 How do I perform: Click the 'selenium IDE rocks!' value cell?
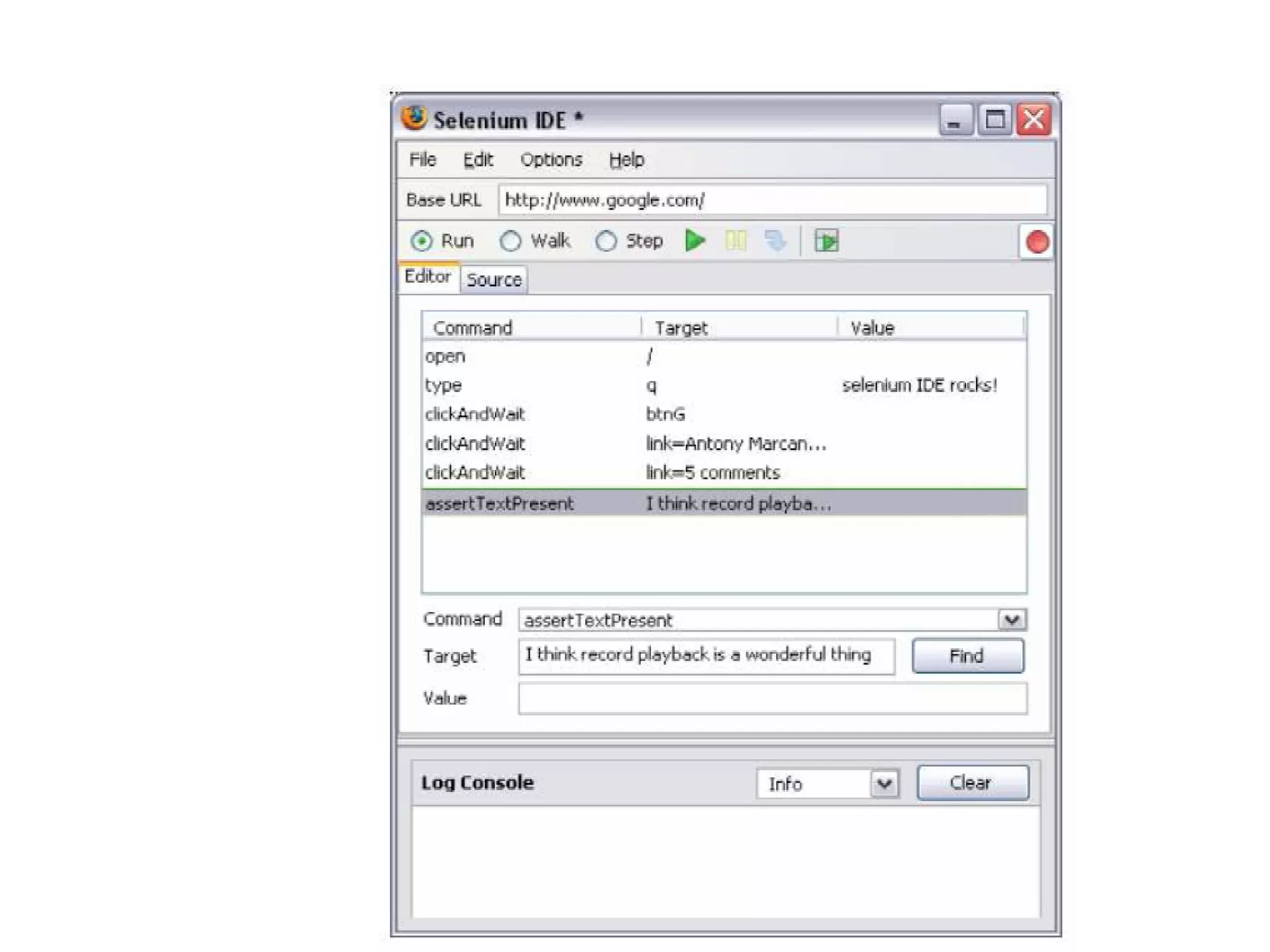(x=920, y=385)
